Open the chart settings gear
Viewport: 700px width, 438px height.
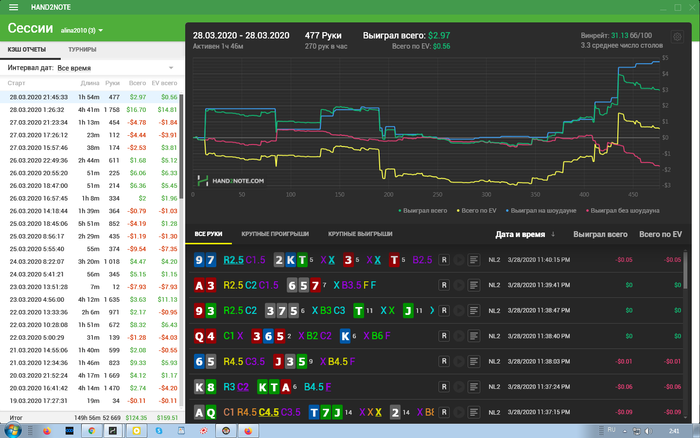point(677,37)
